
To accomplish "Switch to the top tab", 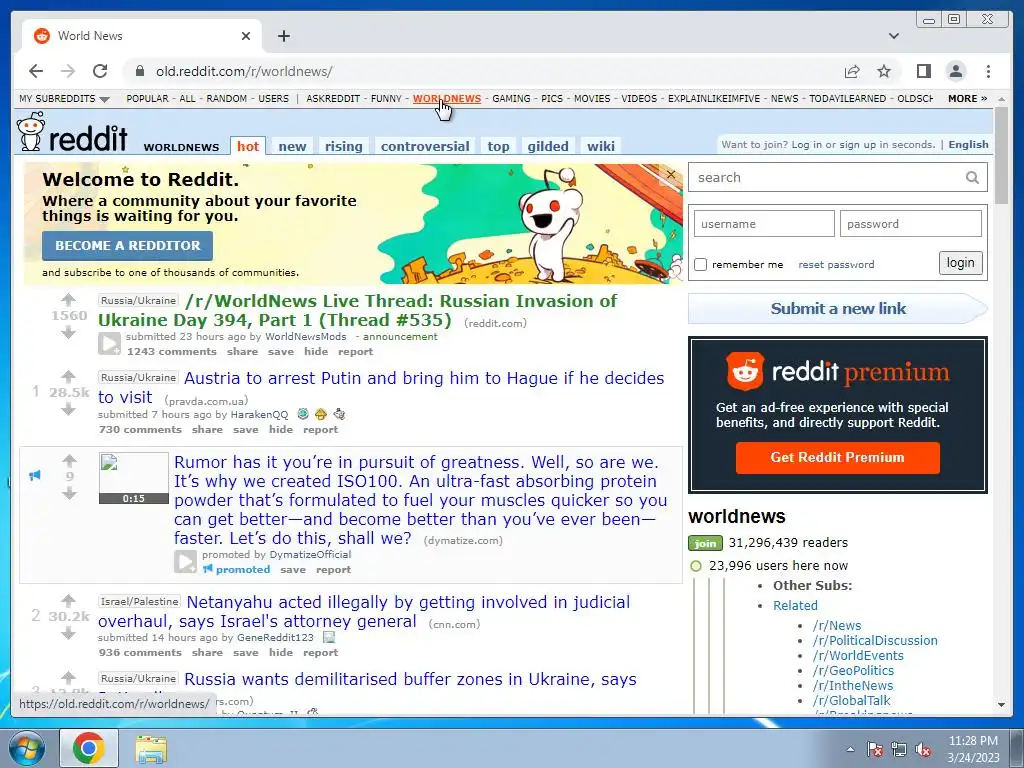I will click(498, 146).
